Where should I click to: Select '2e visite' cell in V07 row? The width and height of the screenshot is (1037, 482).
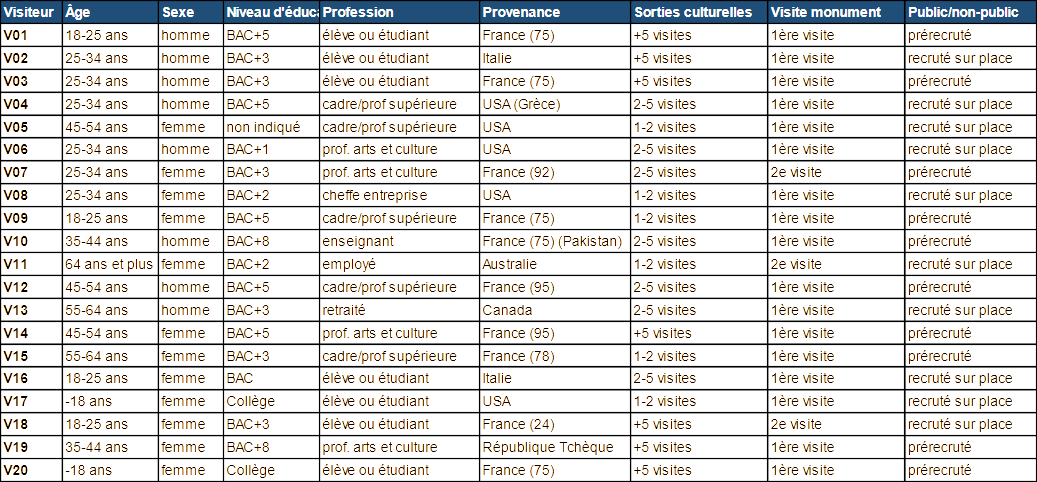click(x=837, y=173)
